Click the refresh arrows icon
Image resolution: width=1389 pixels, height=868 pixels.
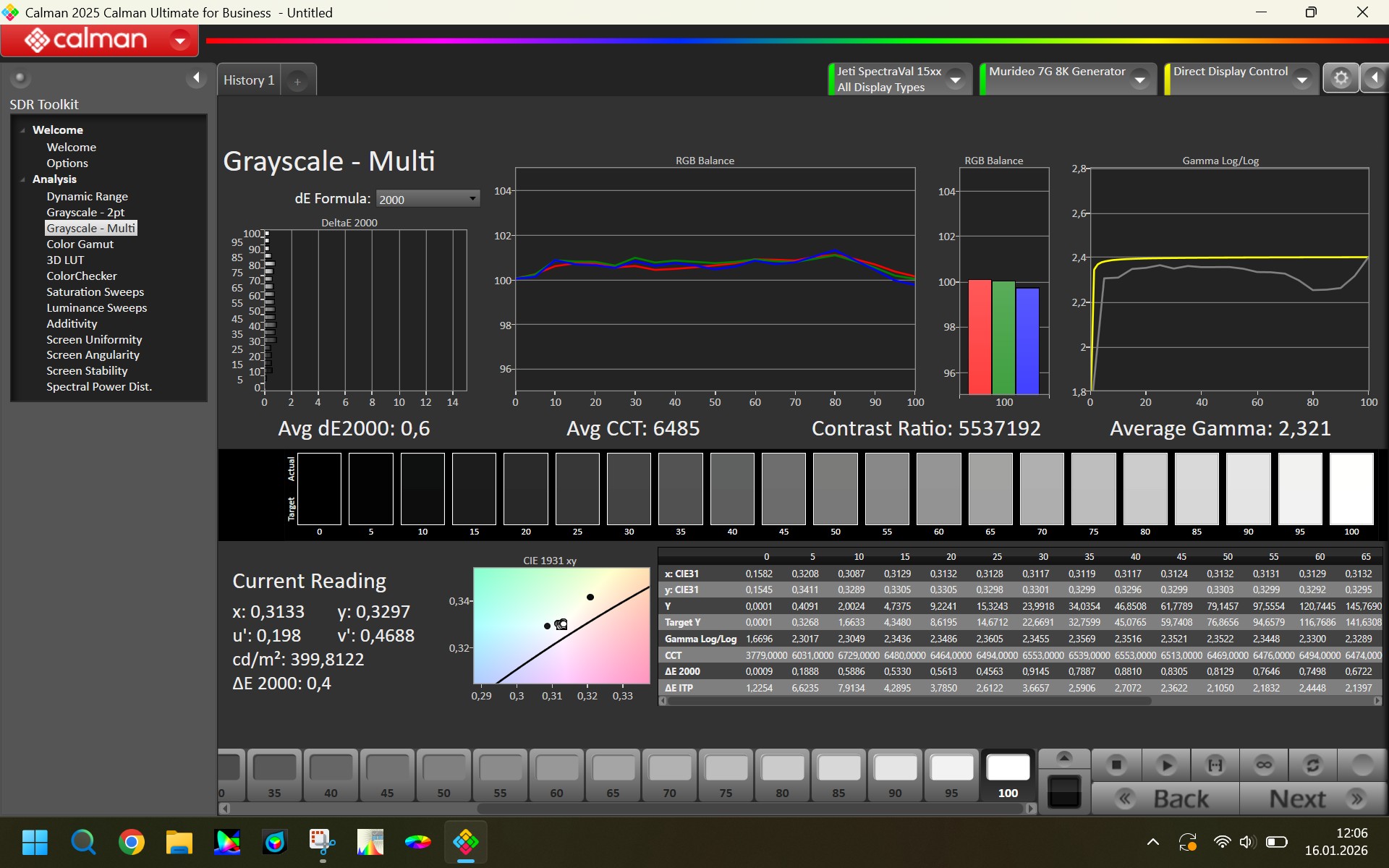pyautogui.click(x=1312, y=765)
